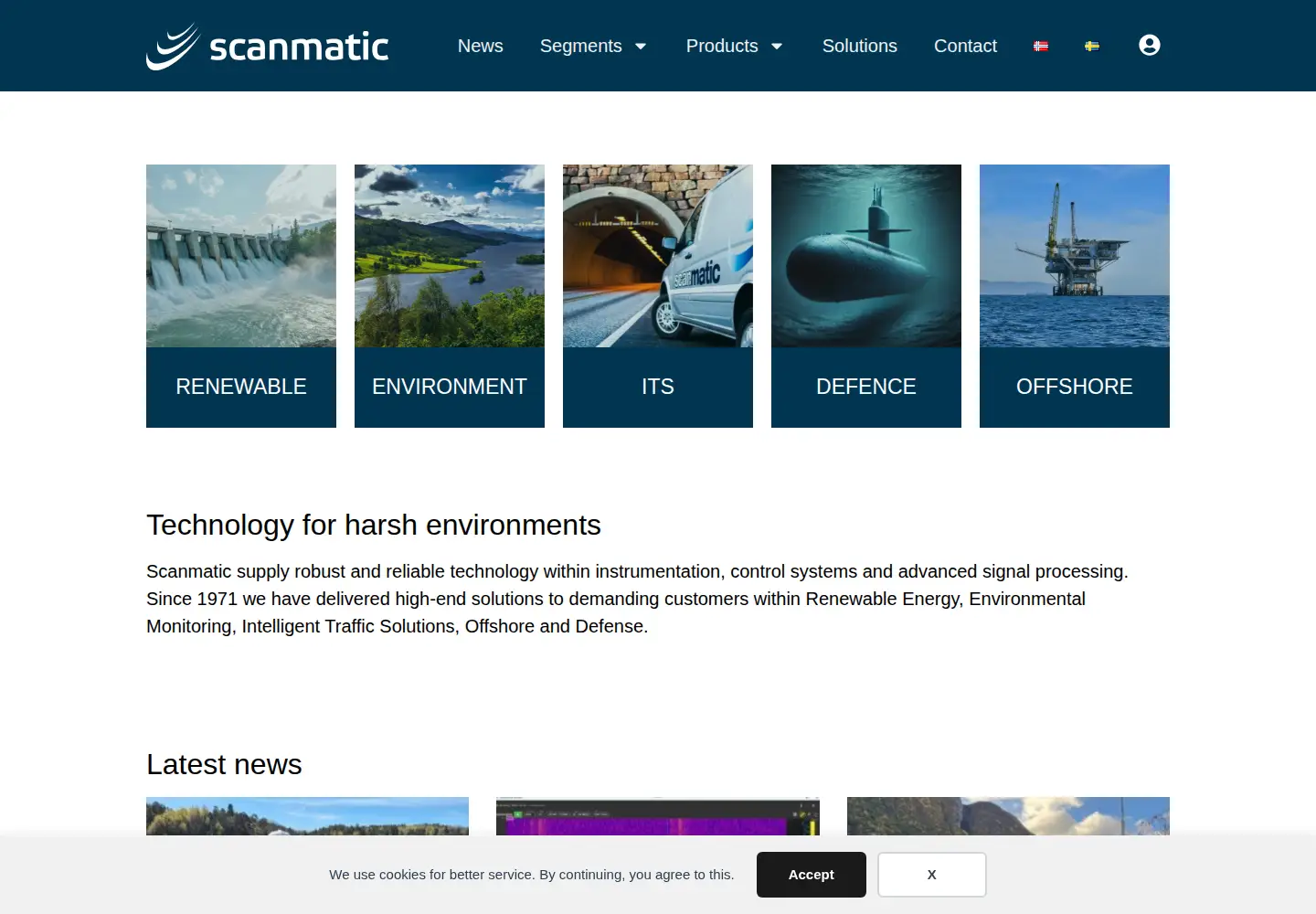Open the Offshore oil rig image
Screen dimensions: 1316x914
(1075, 256)
